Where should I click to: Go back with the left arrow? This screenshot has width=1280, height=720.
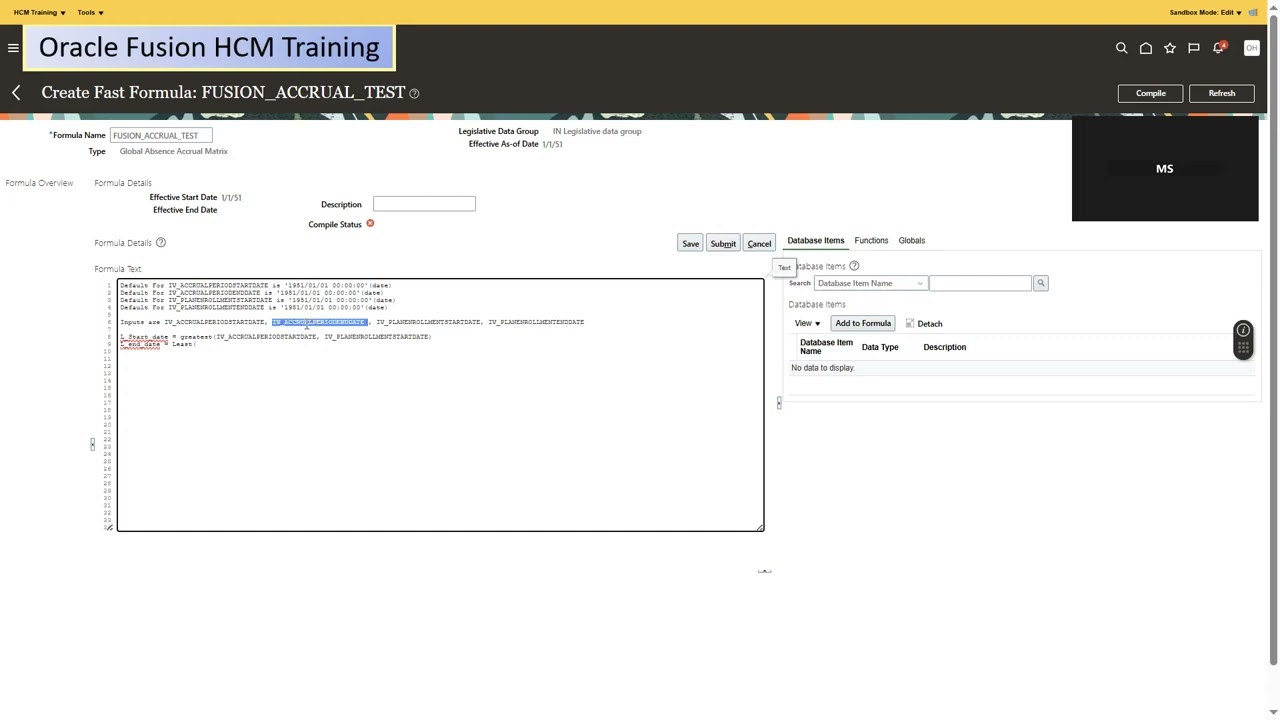coord(16,93)
